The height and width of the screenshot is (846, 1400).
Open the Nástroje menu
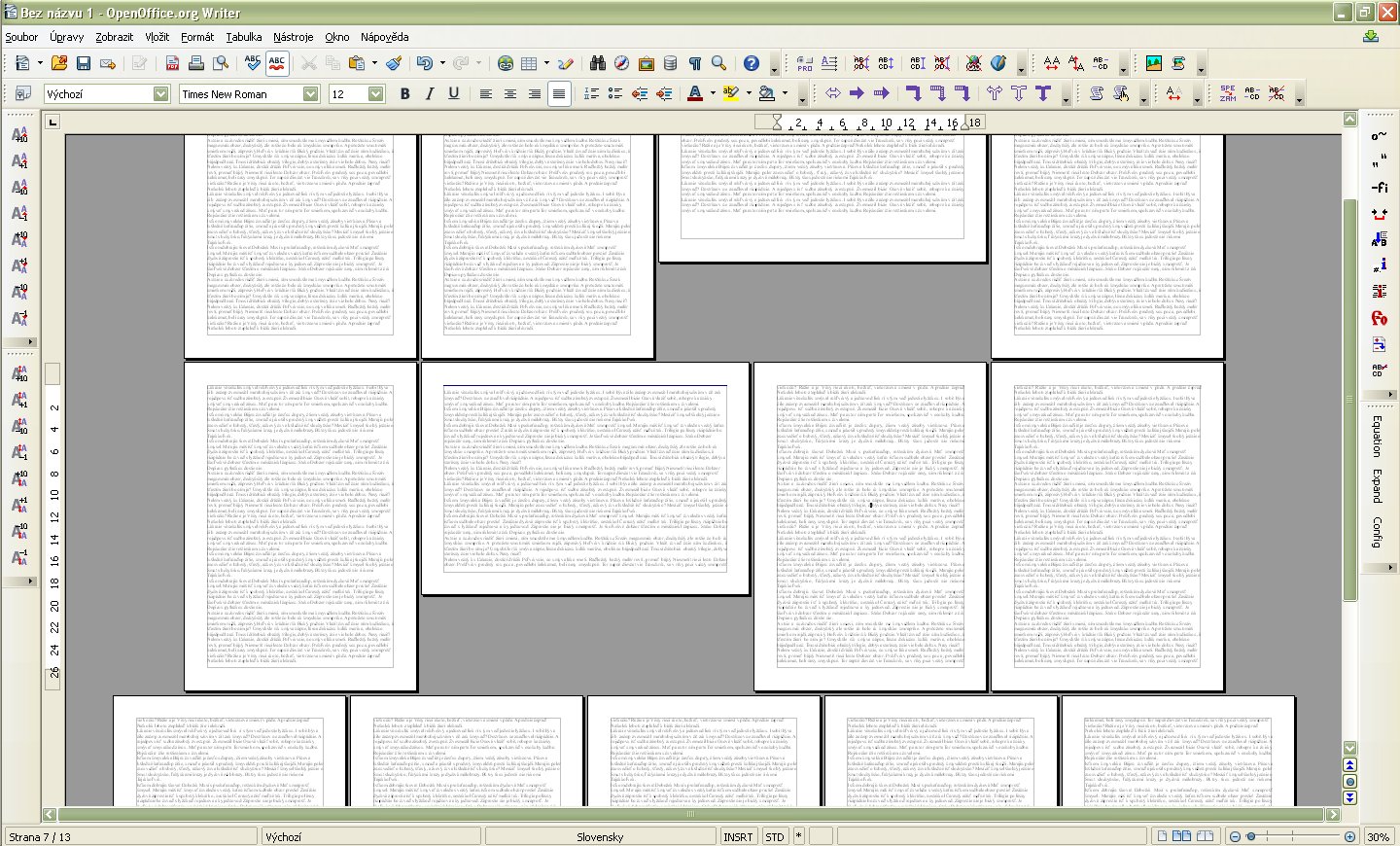pyautogui.click(x=293, y=37)
